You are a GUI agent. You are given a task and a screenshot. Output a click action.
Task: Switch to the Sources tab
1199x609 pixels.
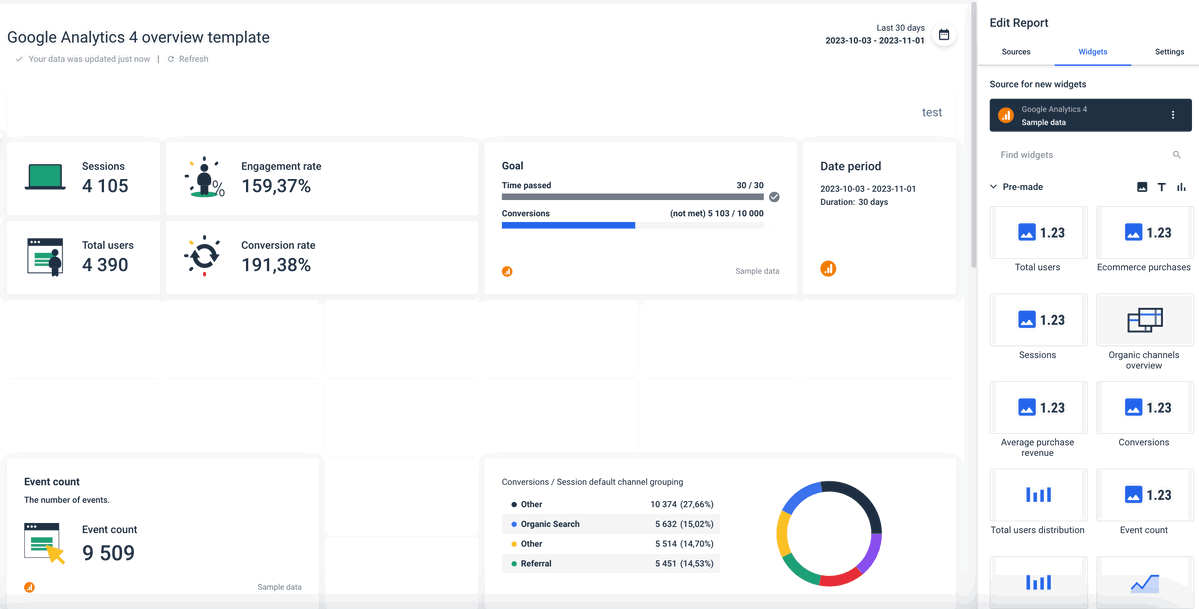click(x=1015, y=52)
